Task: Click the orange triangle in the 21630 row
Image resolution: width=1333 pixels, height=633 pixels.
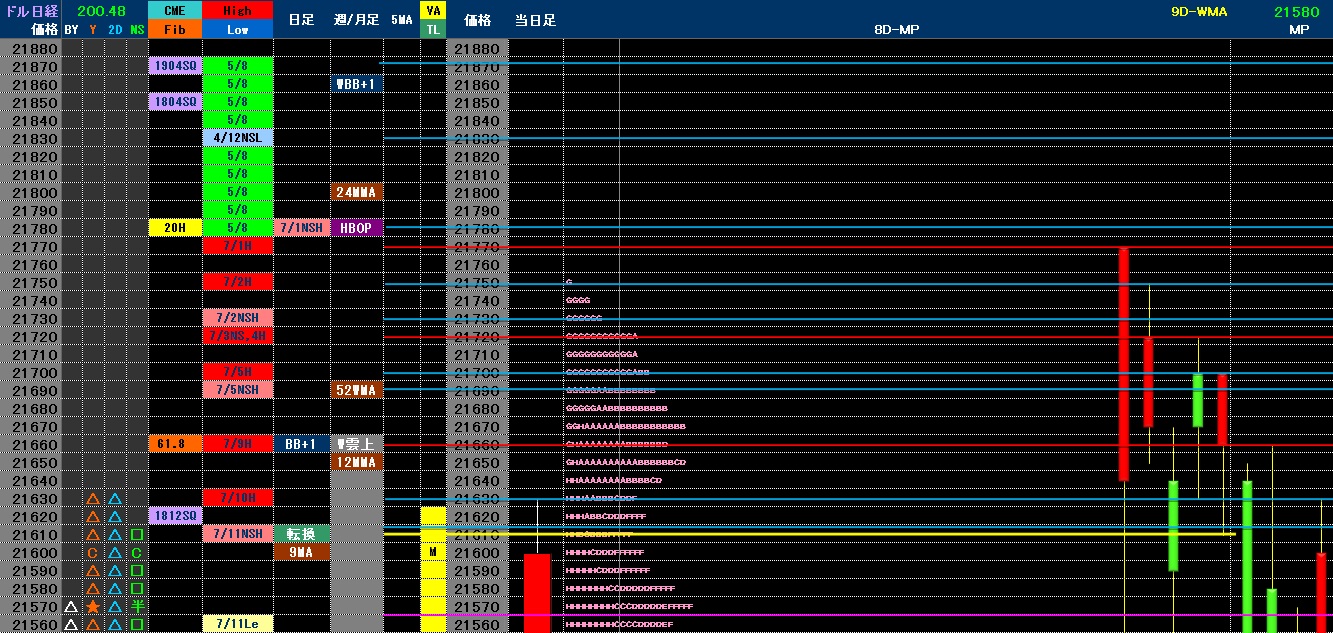Action: coord(93,499)
